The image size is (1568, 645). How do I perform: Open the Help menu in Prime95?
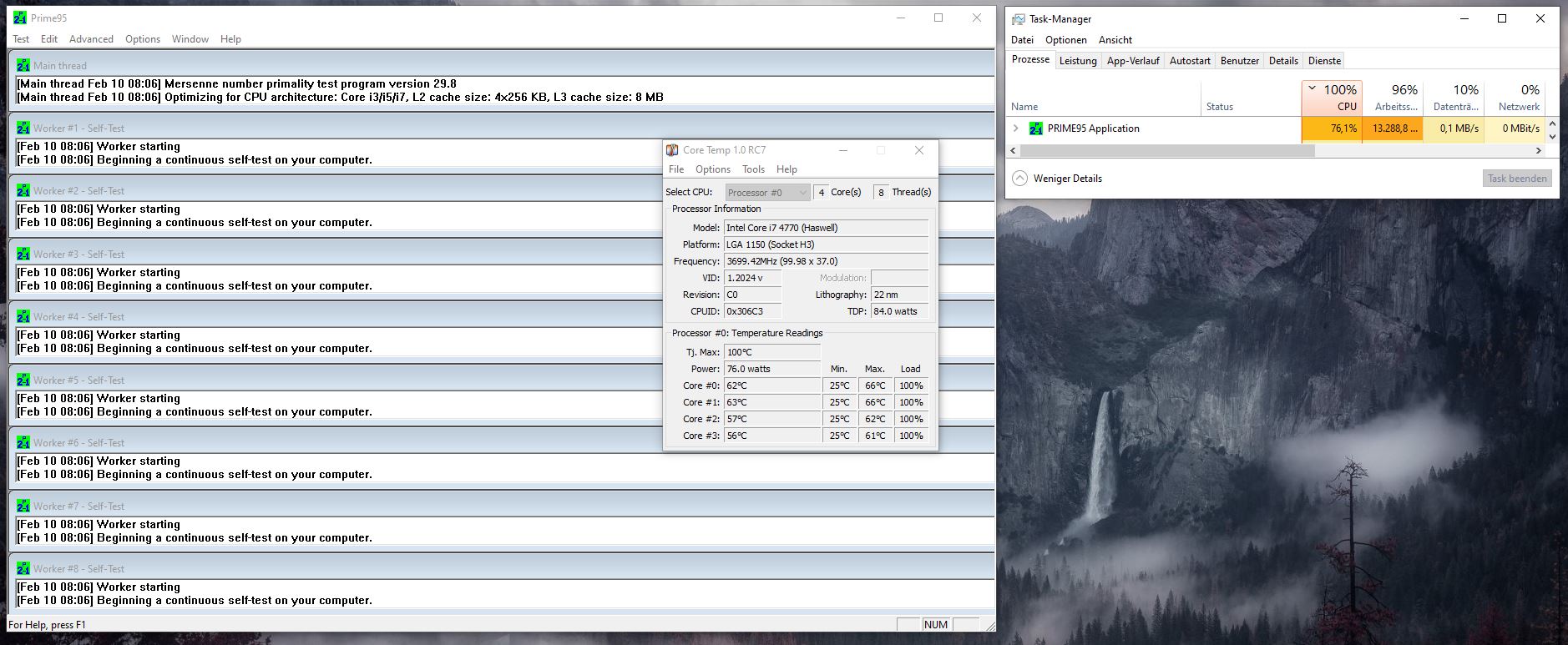pos(230,39)
